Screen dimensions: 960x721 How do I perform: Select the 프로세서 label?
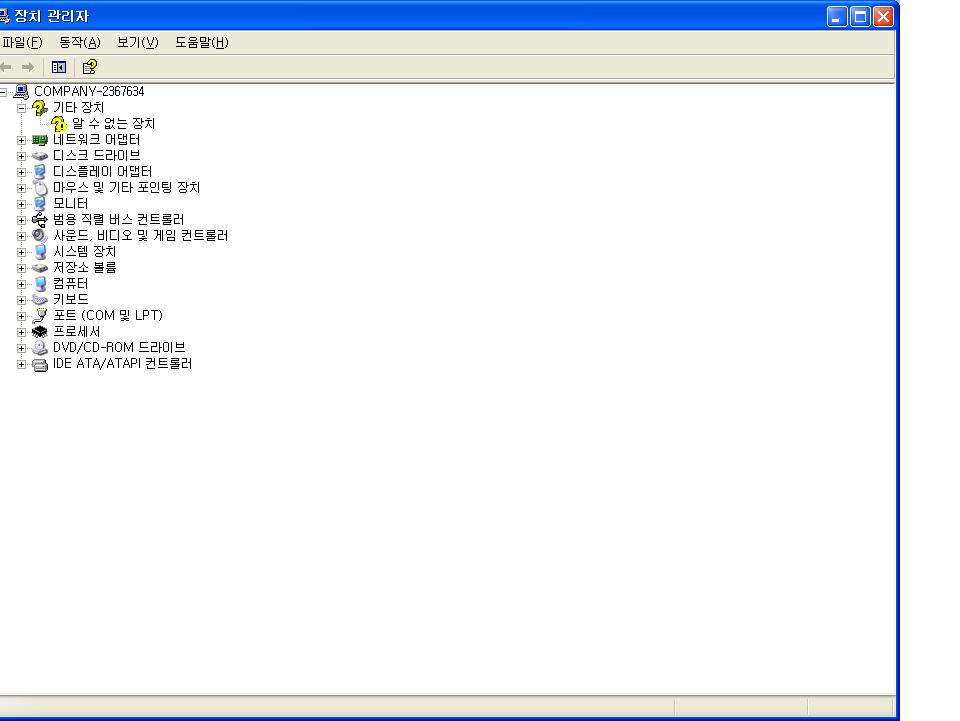[77, 331]
